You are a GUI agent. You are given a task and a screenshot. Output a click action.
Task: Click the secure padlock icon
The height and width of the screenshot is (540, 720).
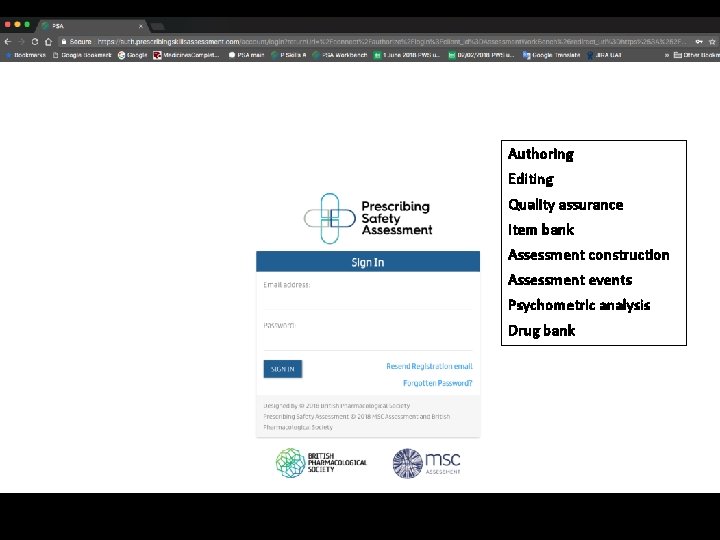[x=64, y=41]
